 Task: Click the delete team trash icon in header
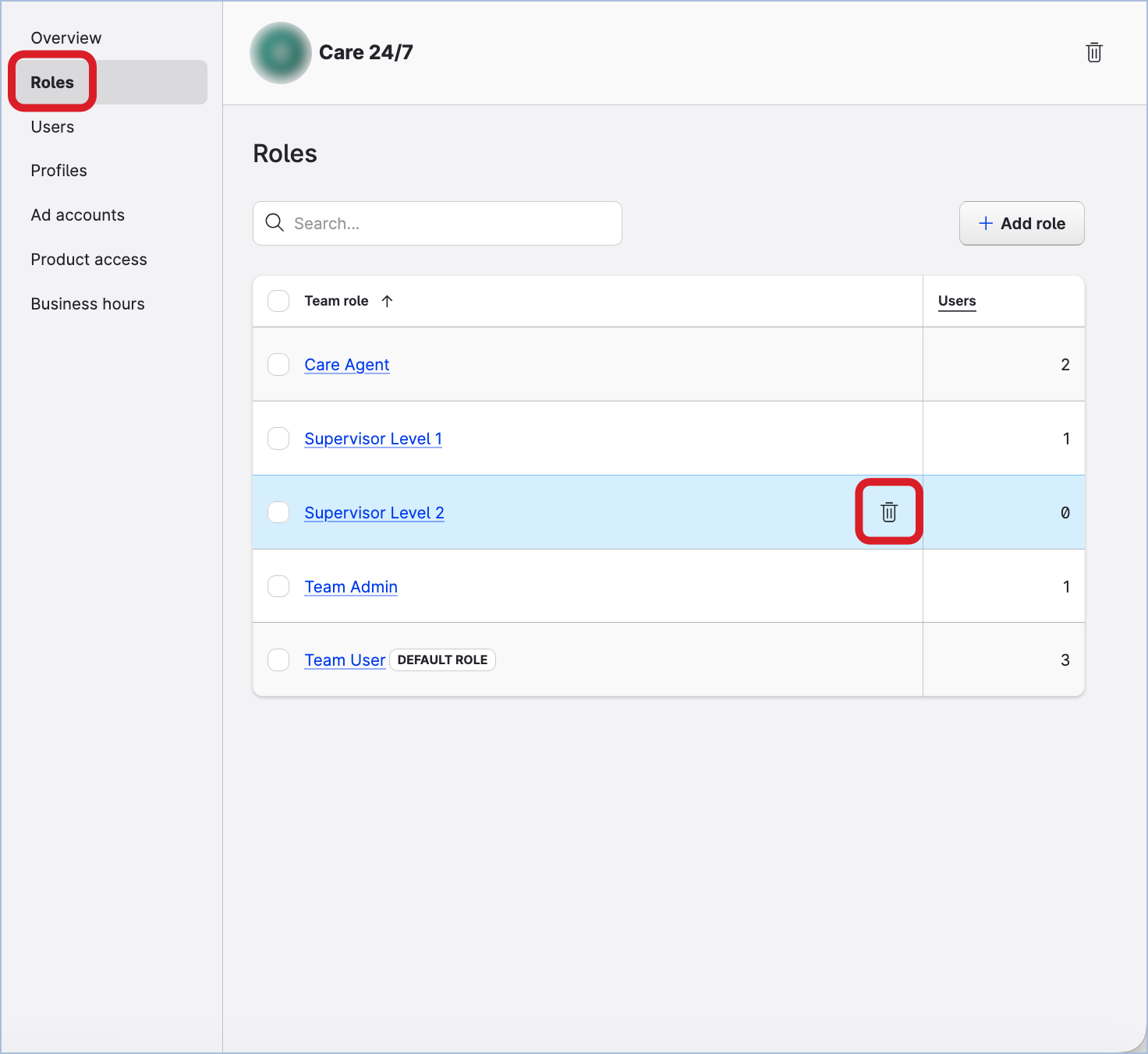click(1093, 52)
